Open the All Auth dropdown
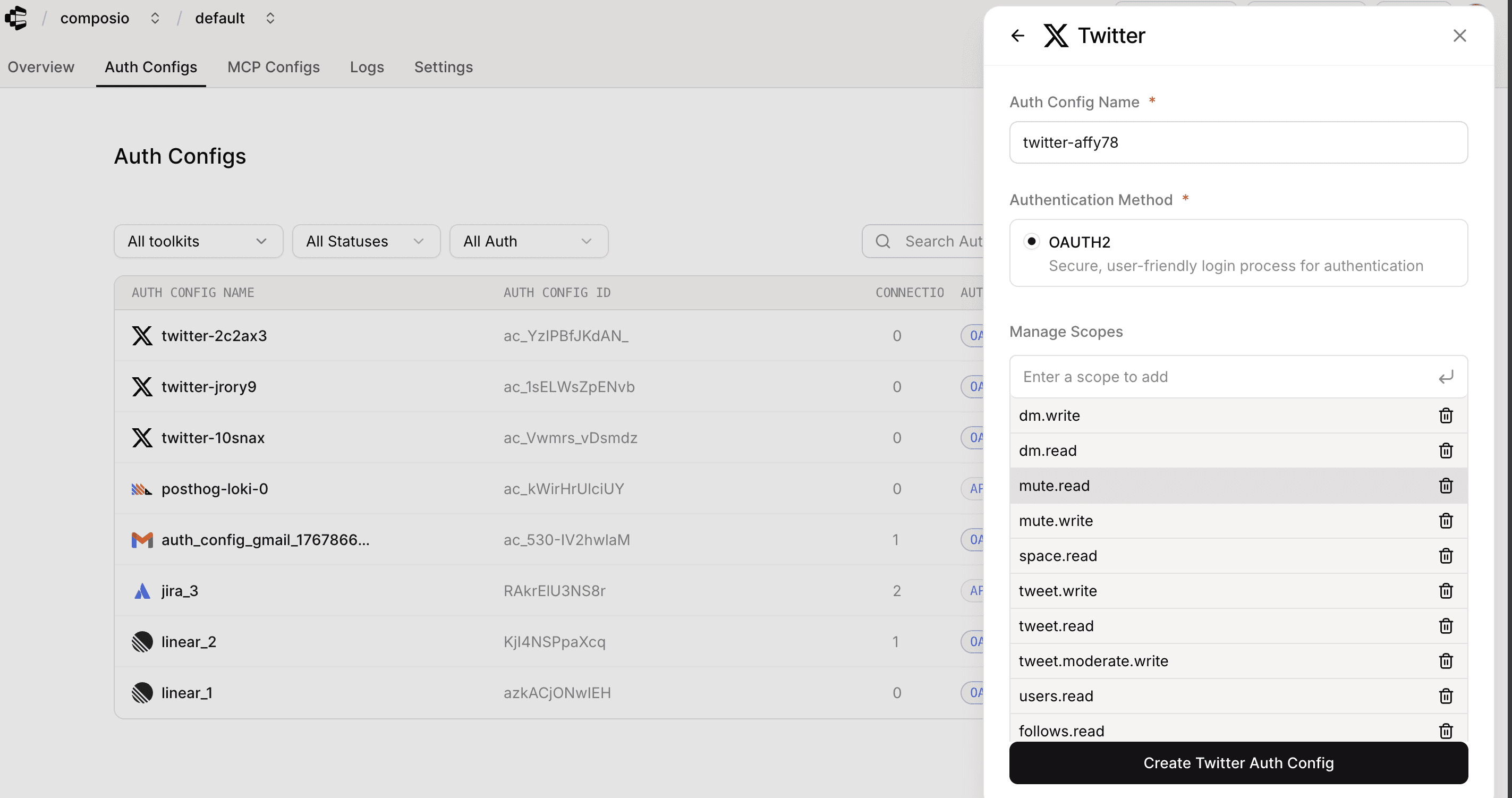This screenshot has height=798, width=1512. pyautogui.click(x=528, y=241)
